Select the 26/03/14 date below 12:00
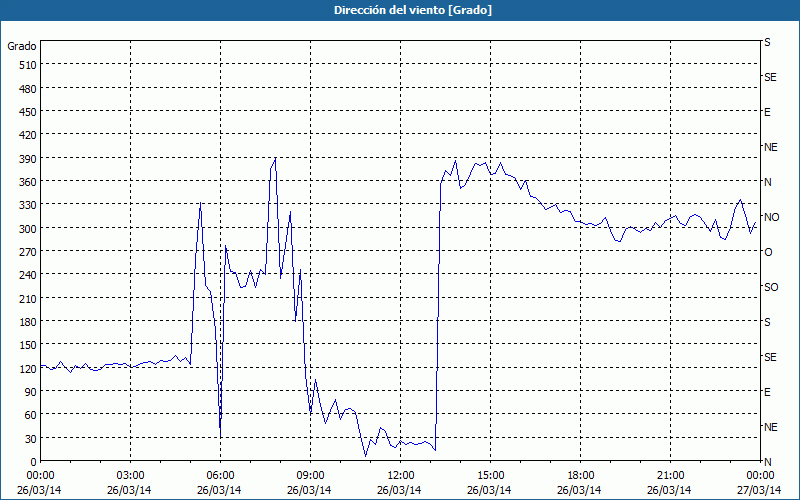This screenshot has width=800, height=500. click(399, 490)
